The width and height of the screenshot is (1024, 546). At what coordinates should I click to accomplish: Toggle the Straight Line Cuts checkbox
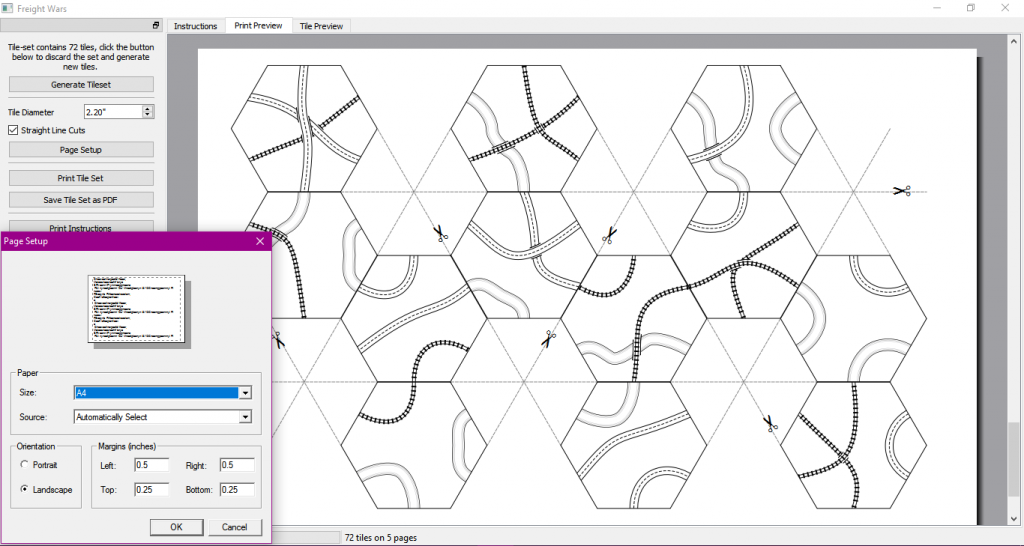(x=13, y=130)
